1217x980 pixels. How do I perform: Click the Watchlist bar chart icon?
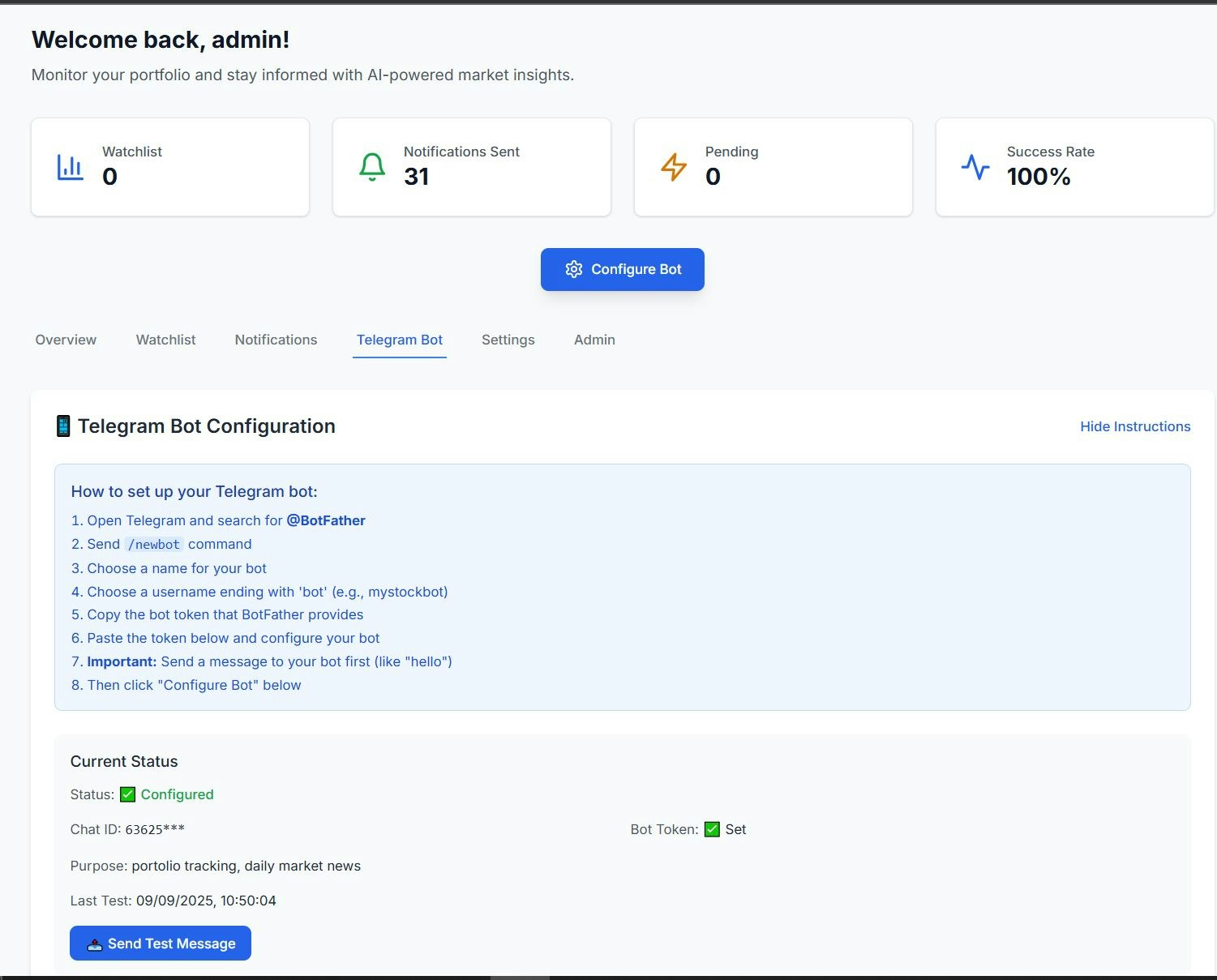pyautogui.click(x=70, y=166)
